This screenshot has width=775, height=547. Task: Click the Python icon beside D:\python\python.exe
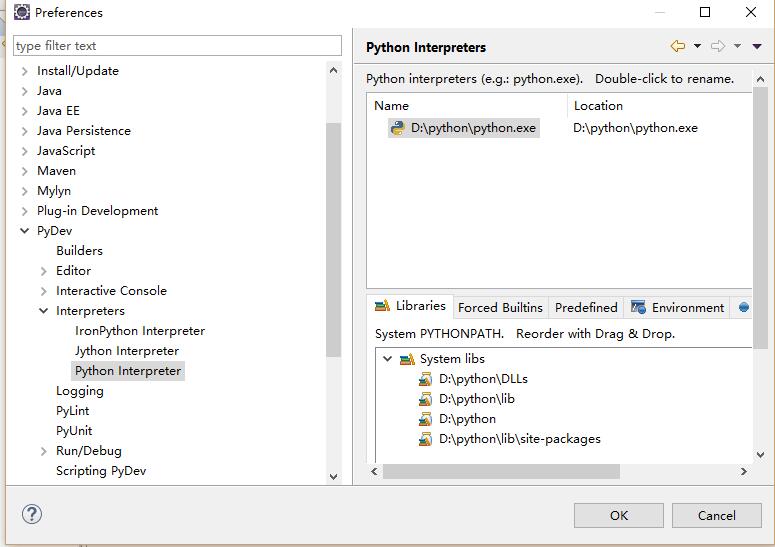pos(398,128)
